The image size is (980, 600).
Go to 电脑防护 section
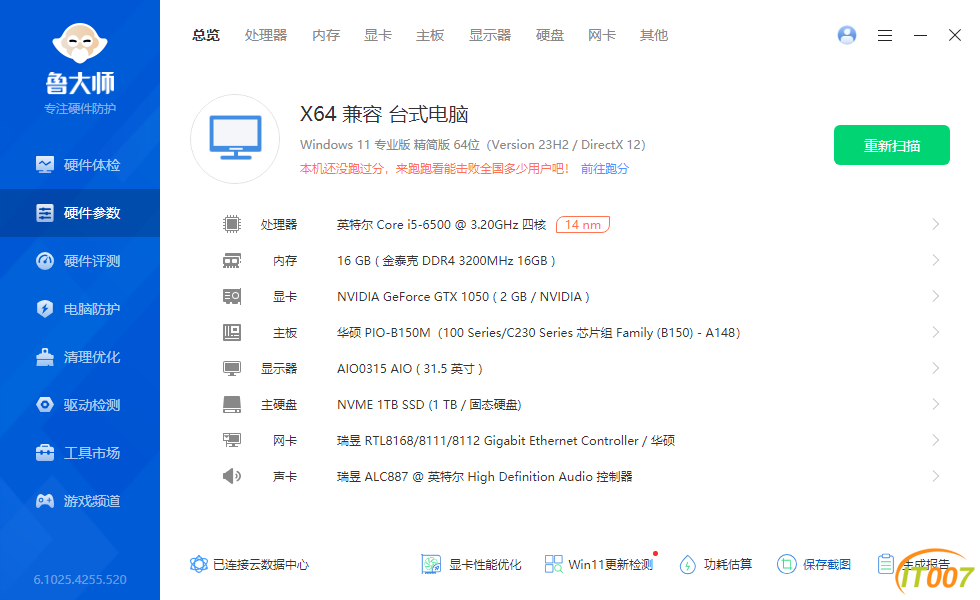(x=79, y=309)
